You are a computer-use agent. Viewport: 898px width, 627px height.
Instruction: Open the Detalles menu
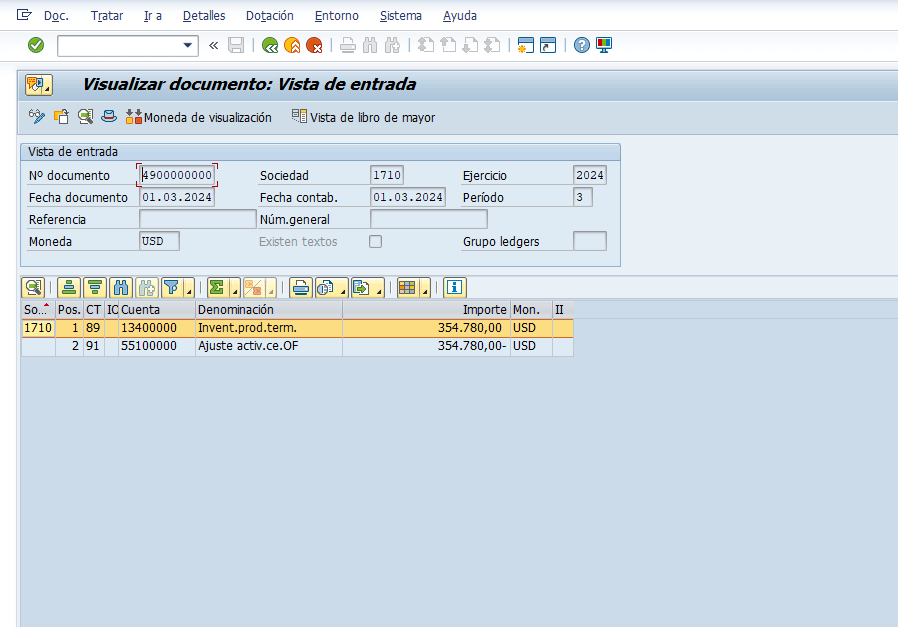[x=204, y=16]
